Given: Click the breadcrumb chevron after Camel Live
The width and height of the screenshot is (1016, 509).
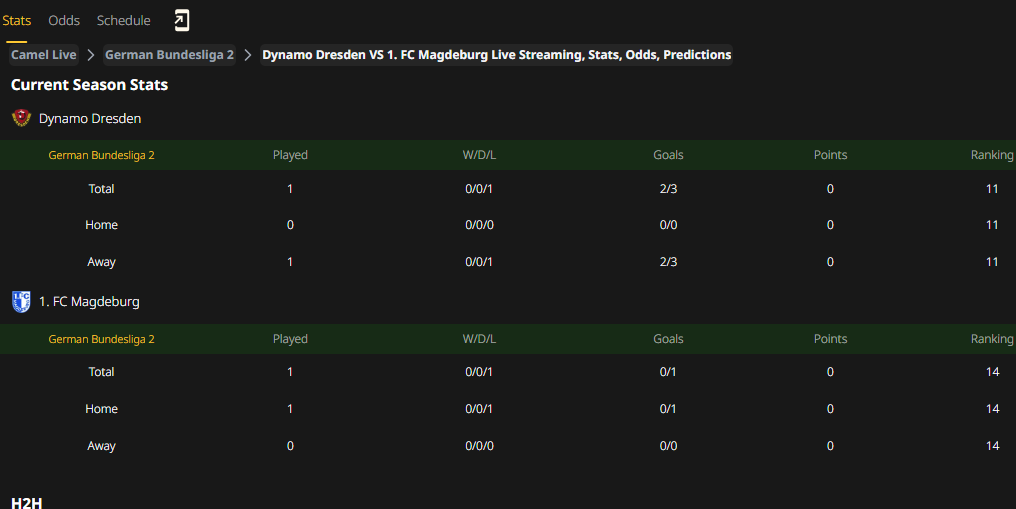Looking at the screenshot, I should click(x=91, y=55).
